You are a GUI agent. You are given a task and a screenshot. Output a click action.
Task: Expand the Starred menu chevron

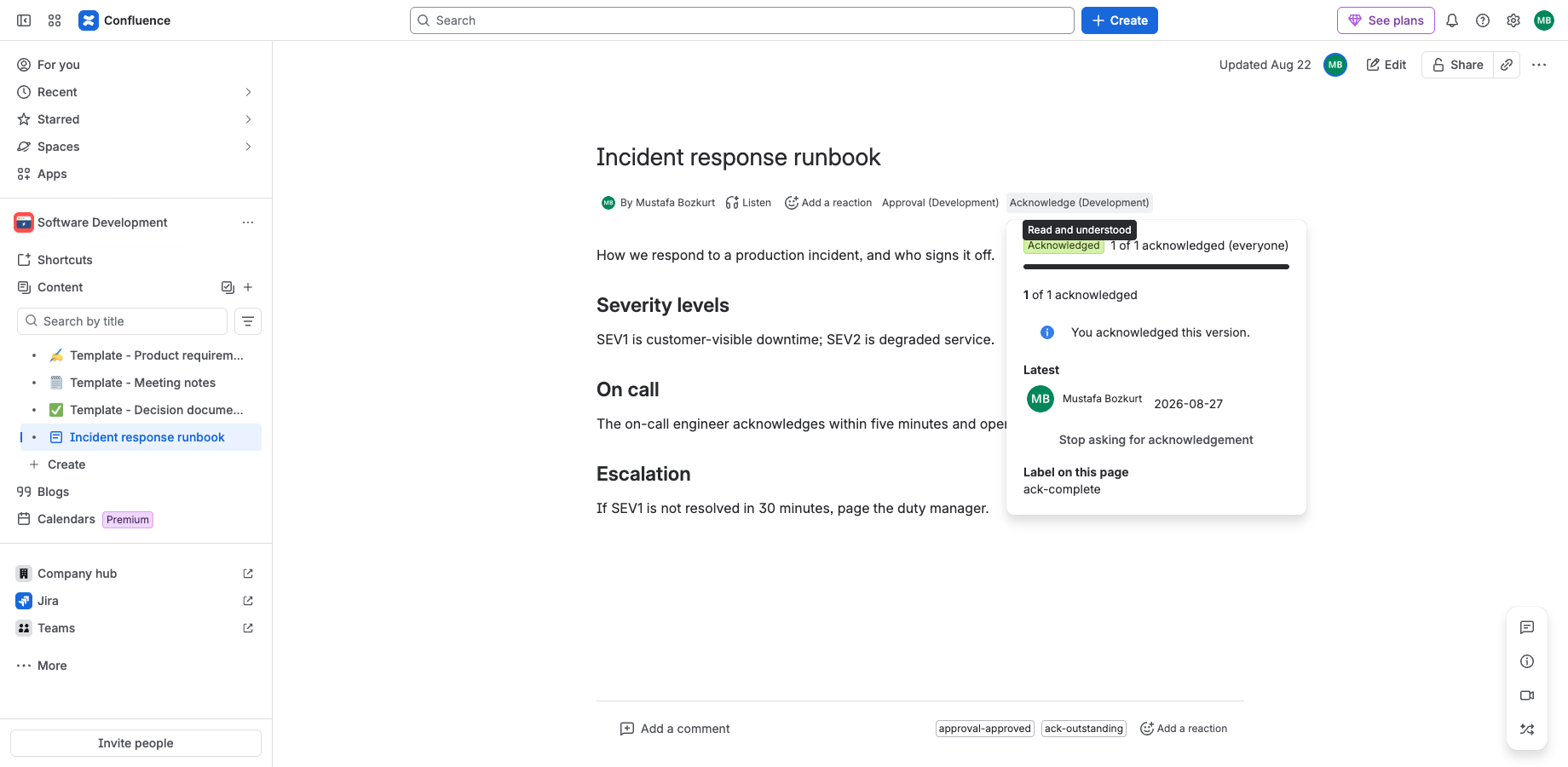[248, 119]
